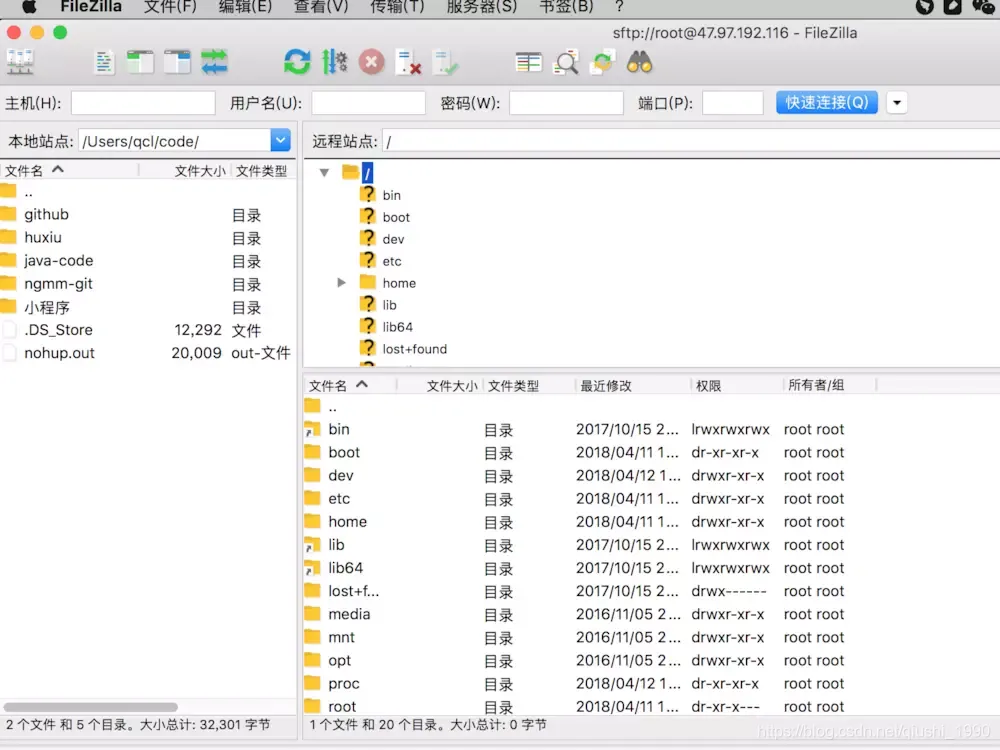Collapse the remote root folder tree node
The width and height of the screenshot is (1000, 750).
pos(324,172)
